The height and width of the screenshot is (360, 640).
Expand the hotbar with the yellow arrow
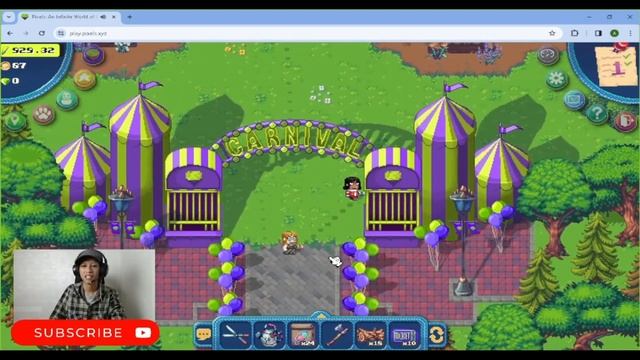[x=320, y=316]
